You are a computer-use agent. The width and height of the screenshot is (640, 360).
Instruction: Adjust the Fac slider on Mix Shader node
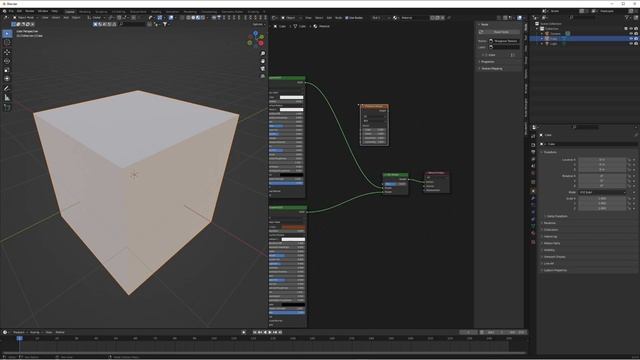click(x=396, y=184)
